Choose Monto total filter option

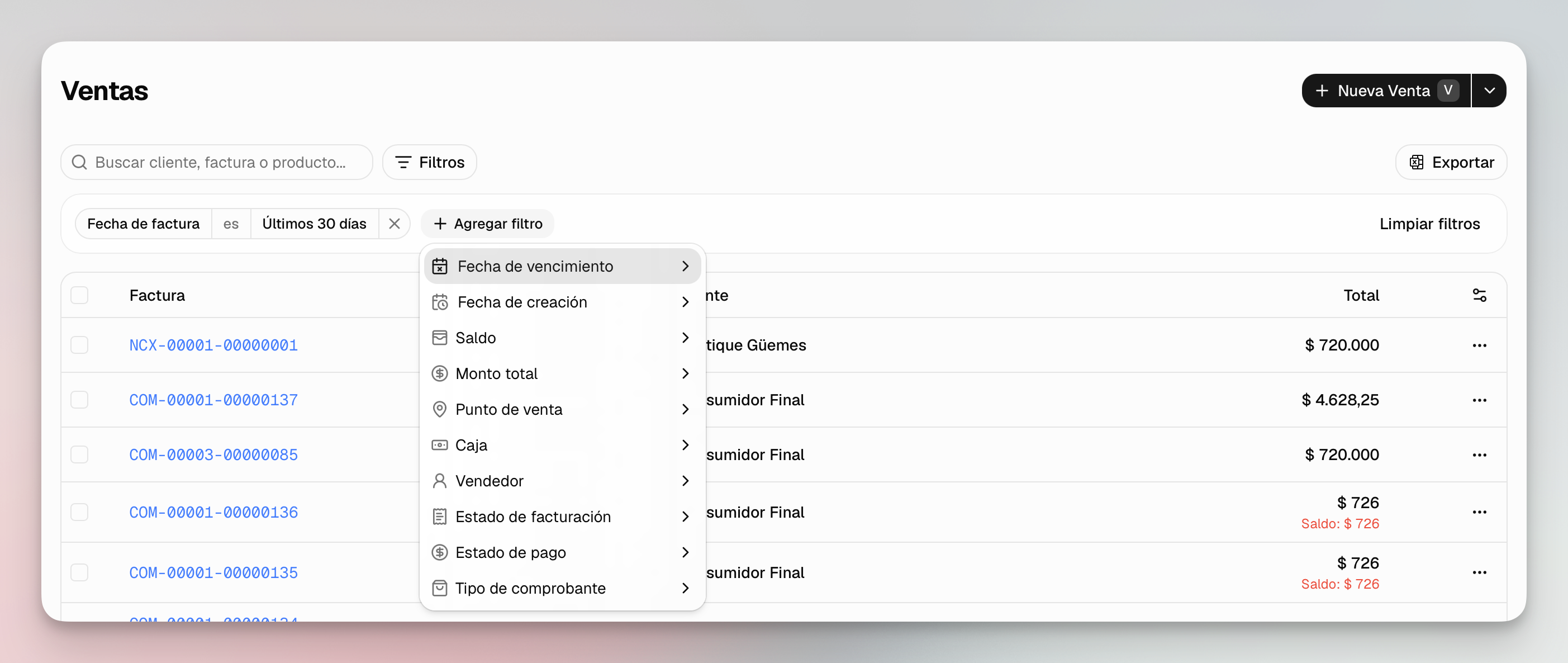point(562,373)
